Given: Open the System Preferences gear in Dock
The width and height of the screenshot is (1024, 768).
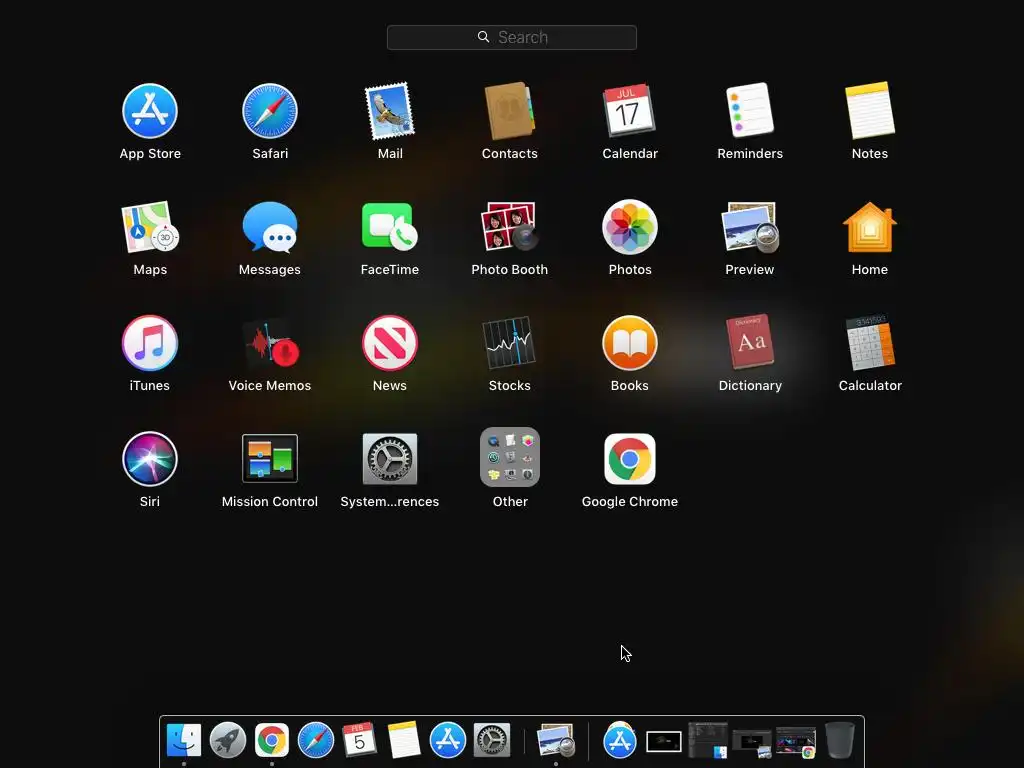Looking at the screenshot, I should click(x=492, y=740).
